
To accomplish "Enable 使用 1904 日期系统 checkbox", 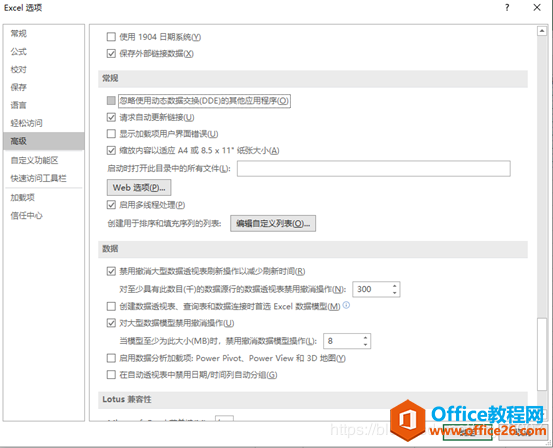I will click(111, 37).
